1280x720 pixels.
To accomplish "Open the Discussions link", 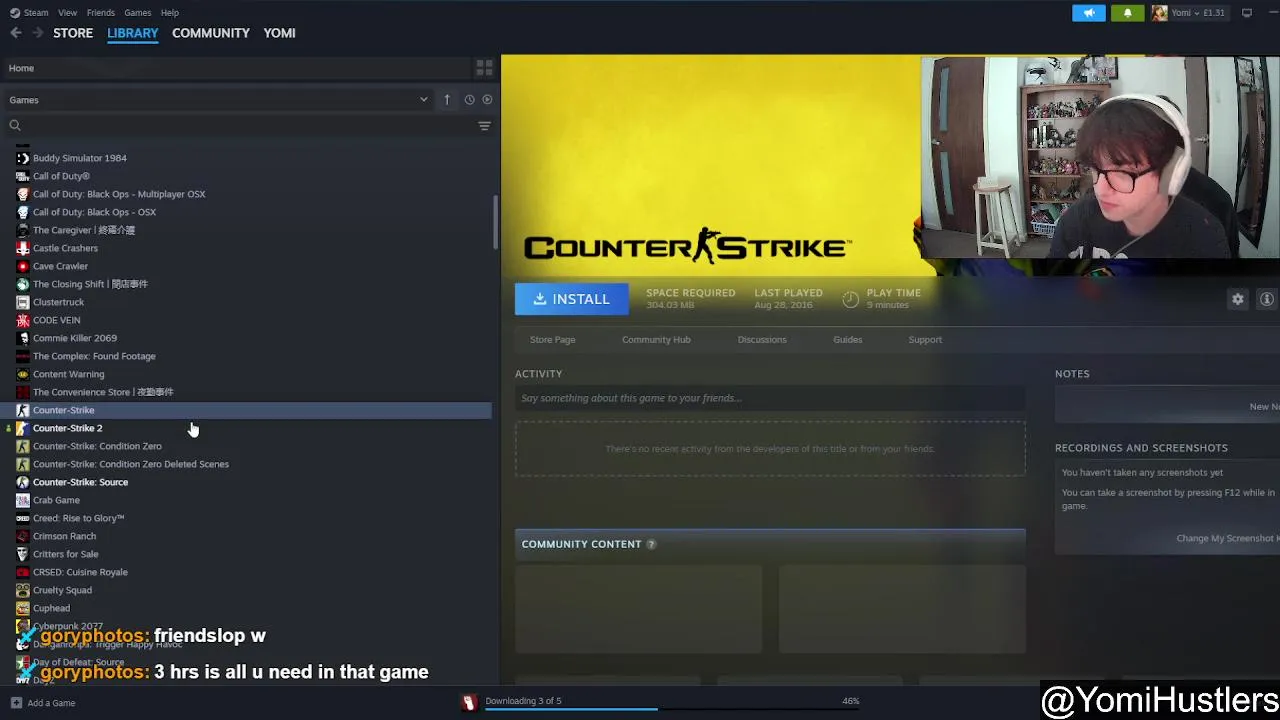I will tap(762, 340).
